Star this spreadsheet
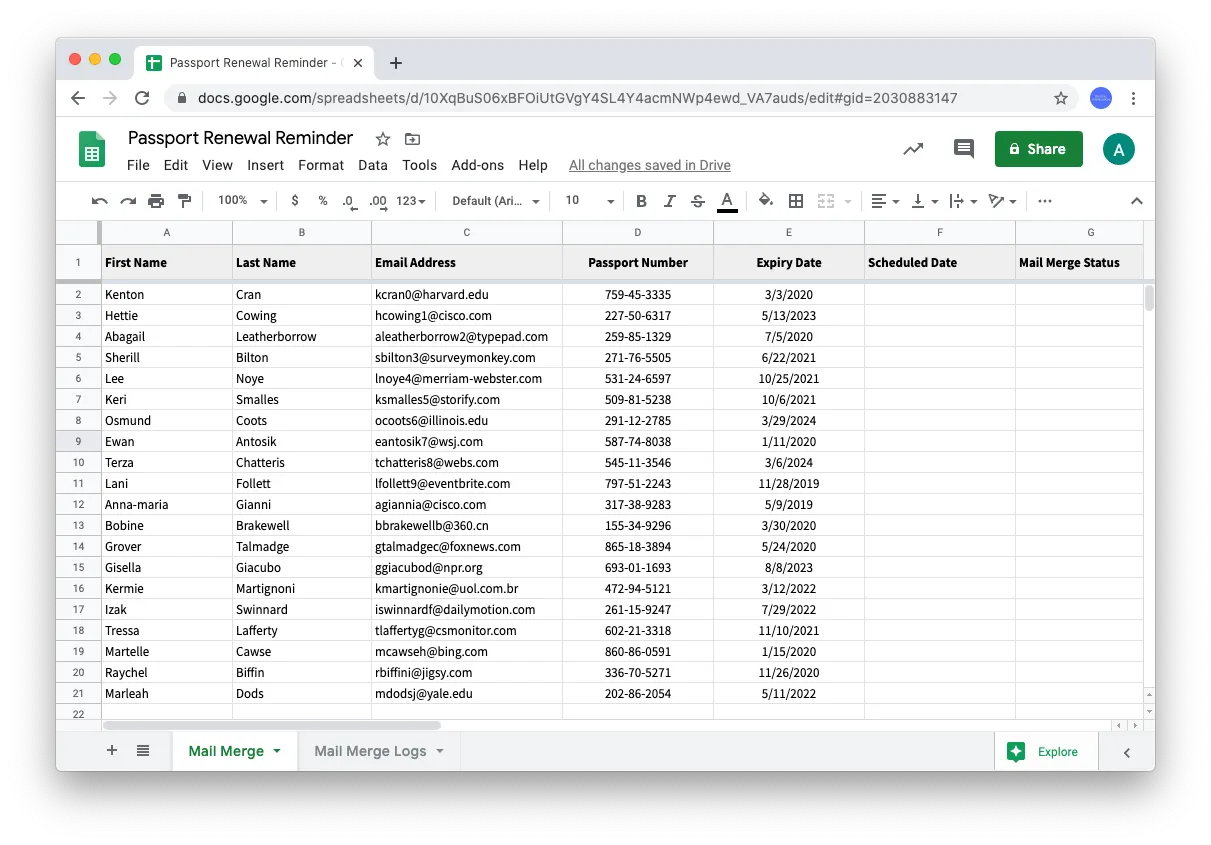 point(383,139)
